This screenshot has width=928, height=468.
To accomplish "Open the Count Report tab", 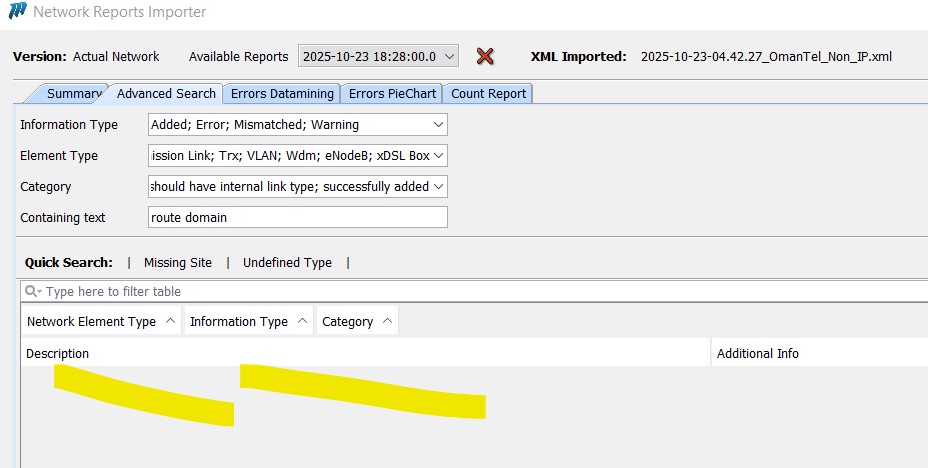I will (488, 94).
